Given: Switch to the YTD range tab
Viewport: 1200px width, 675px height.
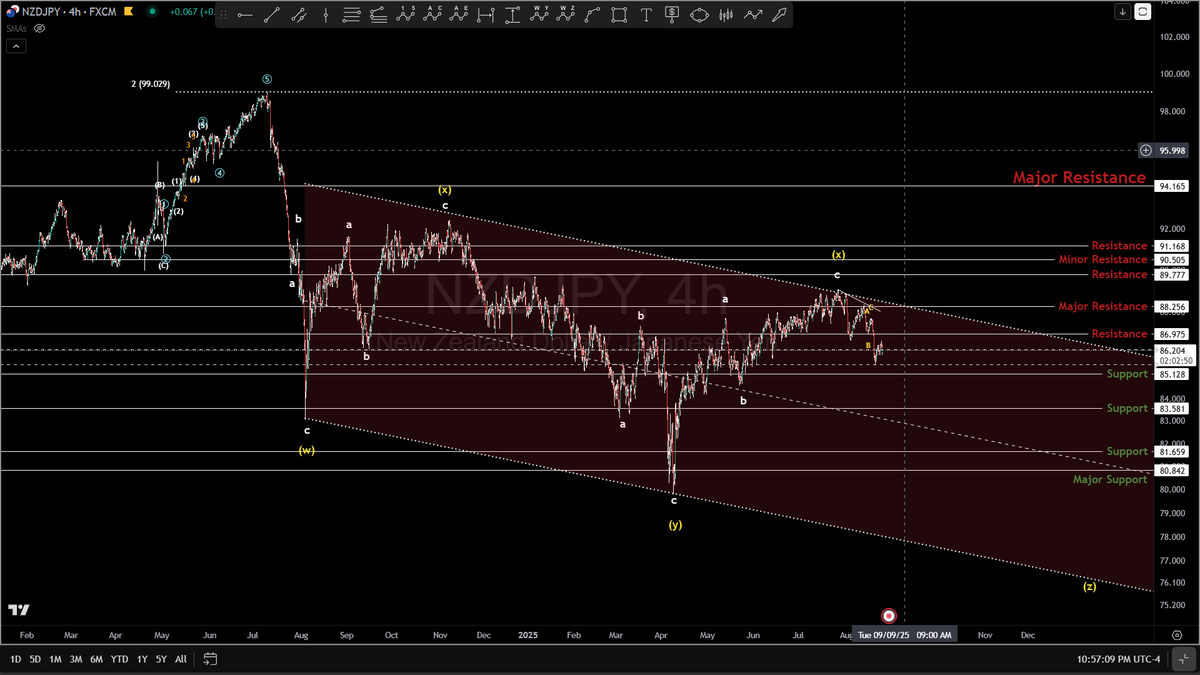Looking at the screenshot, I should (x=118, y=659).
